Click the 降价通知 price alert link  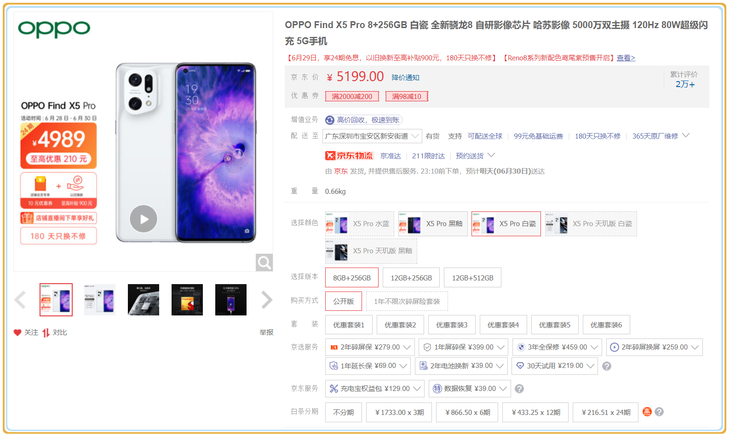[x=405, y=77]
